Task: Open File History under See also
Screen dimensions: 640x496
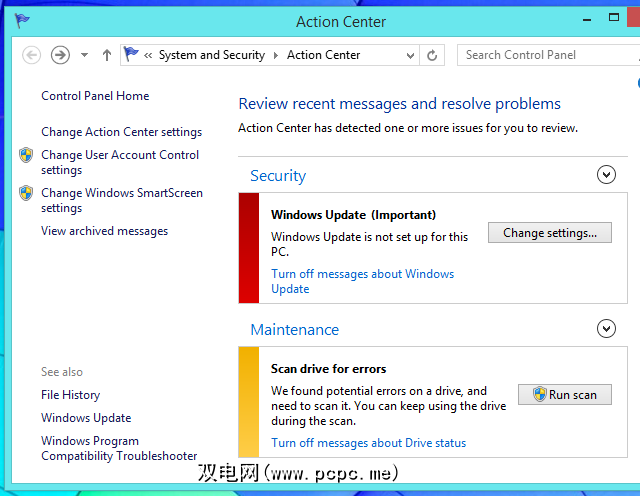Action: click(x=71, y=395)
